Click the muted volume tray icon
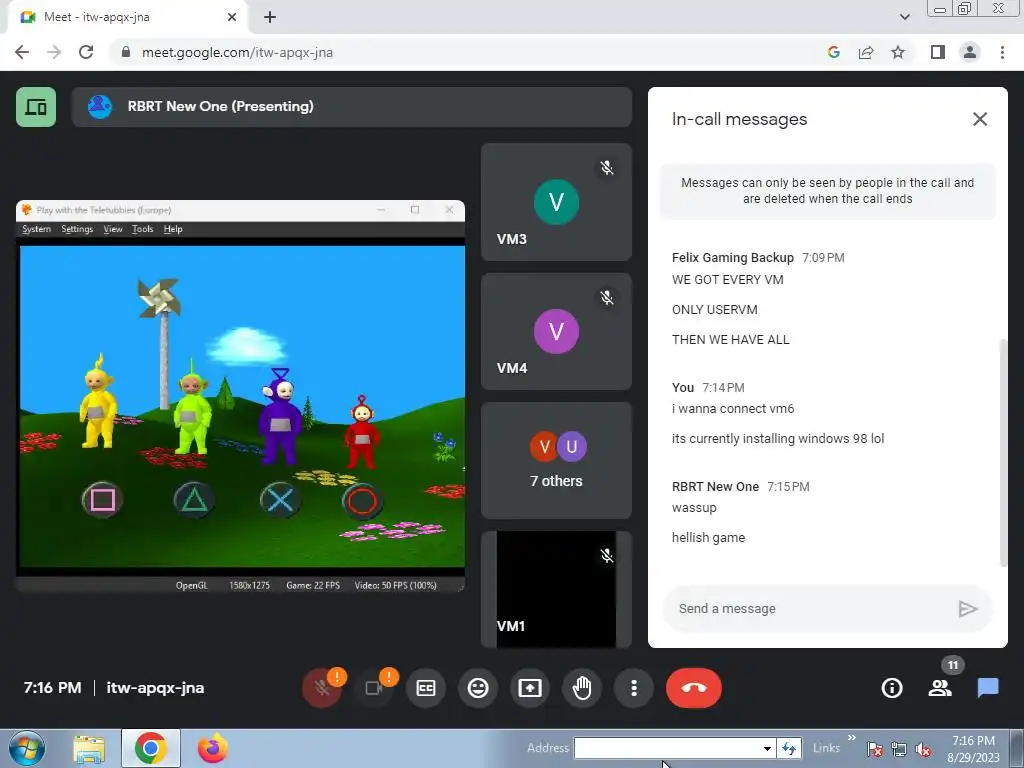Screen dimensions: 1024x768 923,749
